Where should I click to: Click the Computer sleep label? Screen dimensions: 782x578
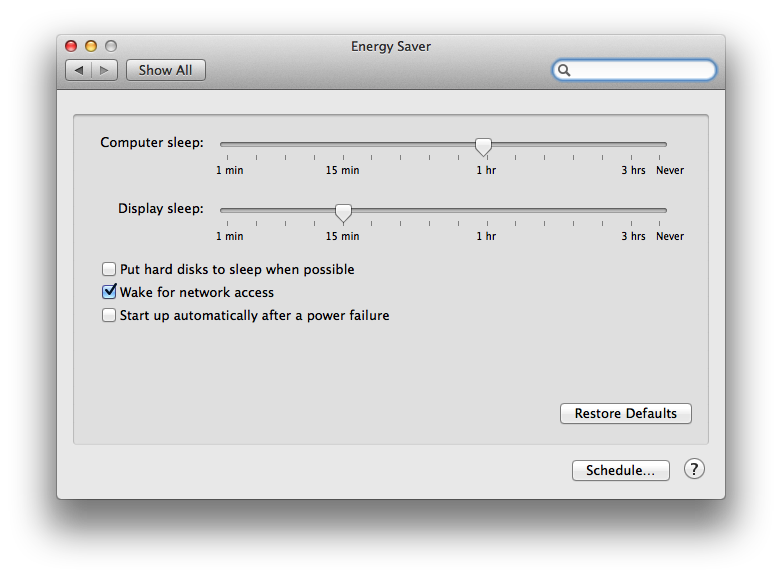[x=152, y=143]
